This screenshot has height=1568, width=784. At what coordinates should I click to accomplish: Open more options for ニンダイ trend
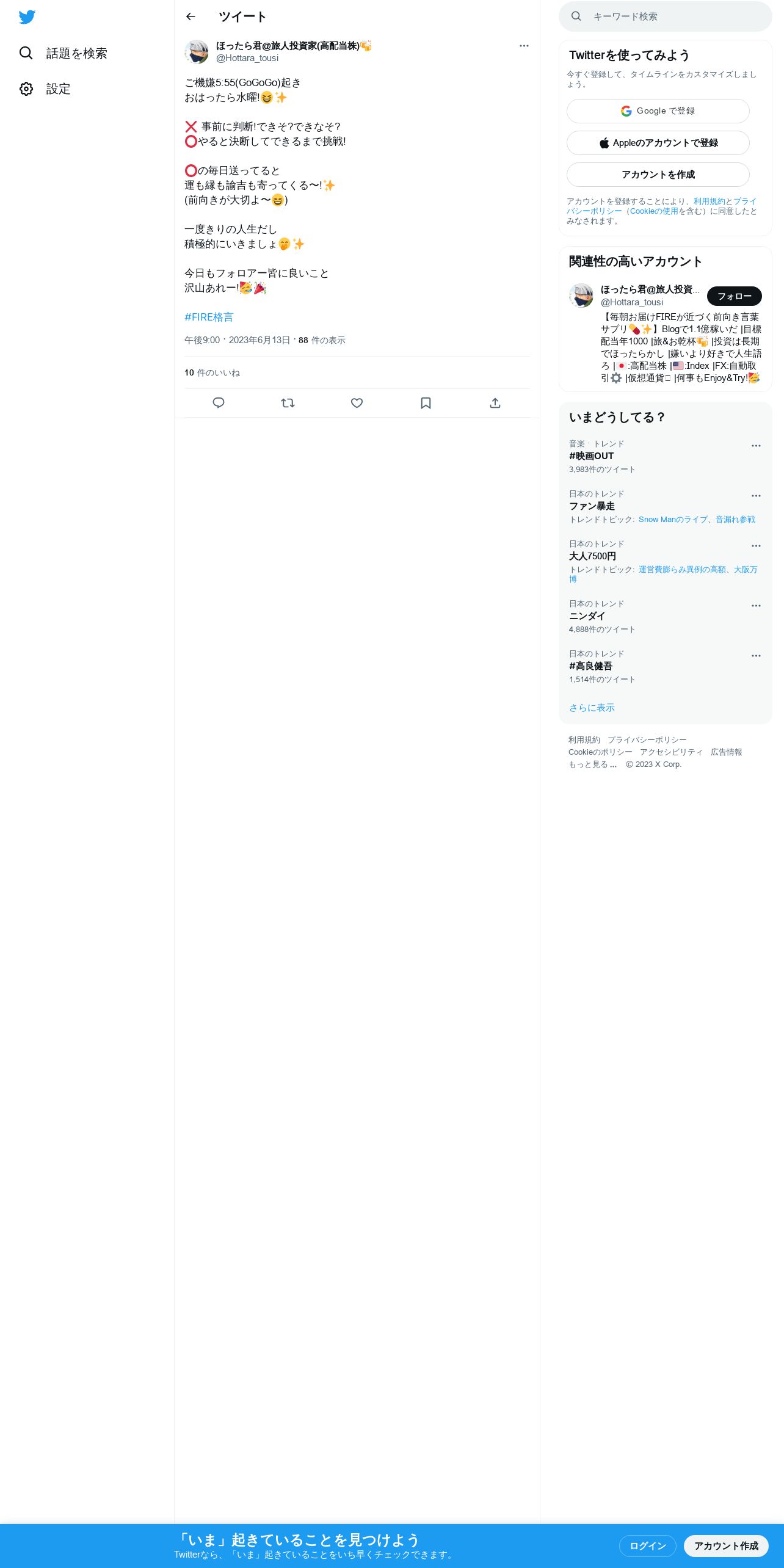[x=756, y=606]
